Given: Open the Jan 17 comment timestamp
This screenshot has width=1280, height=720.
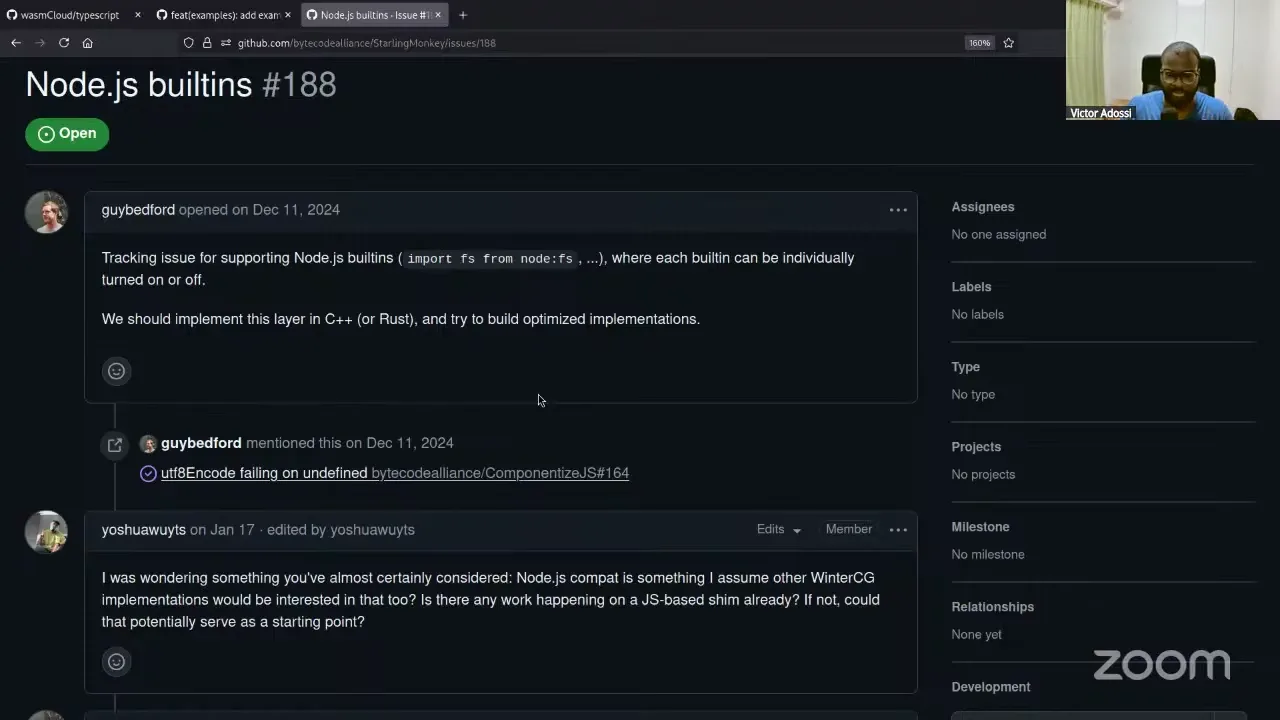Looking at the screenshot, I should [x=232, y=530].
